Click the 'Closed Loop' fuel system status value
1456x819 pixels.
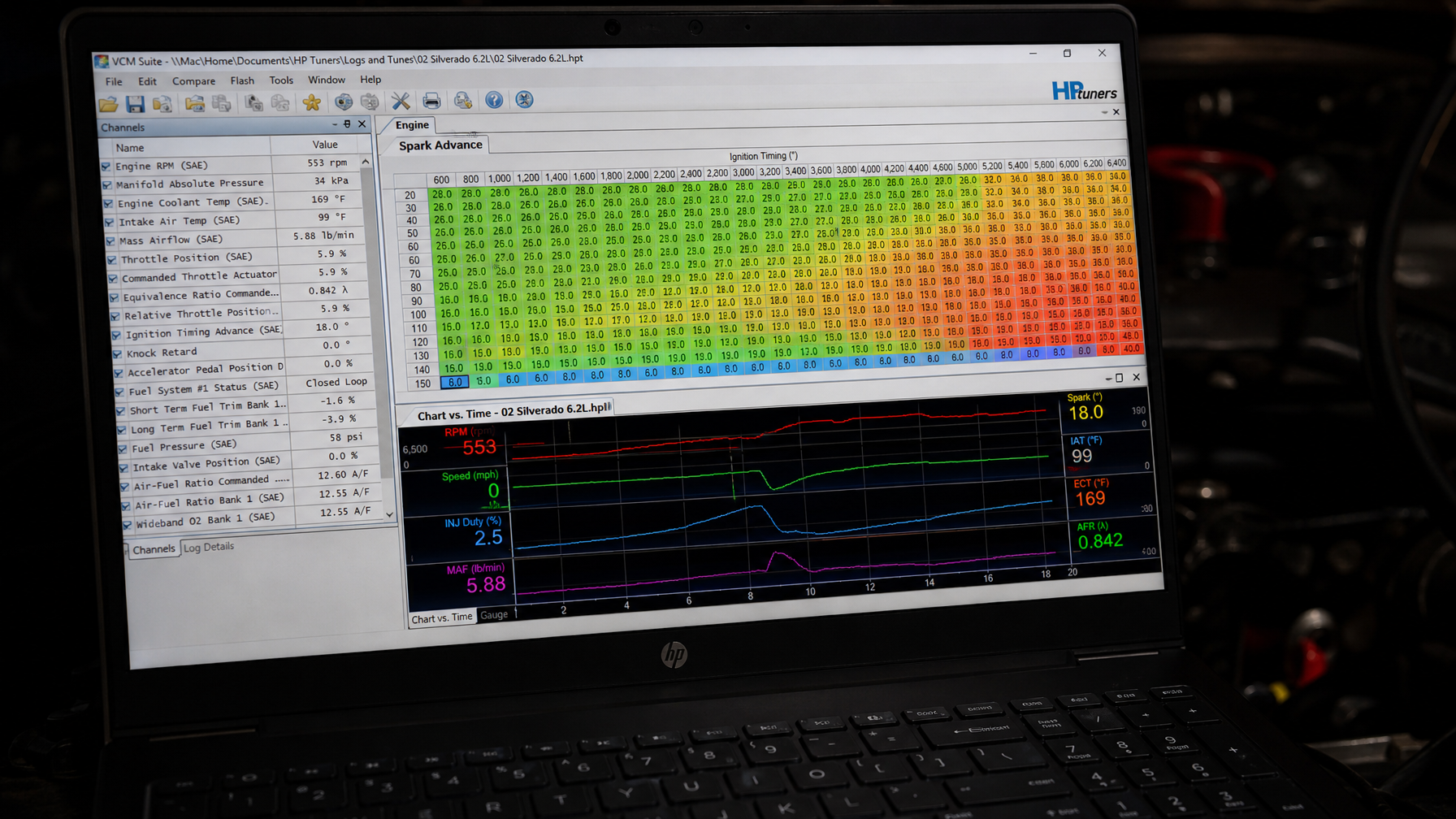[x=336, y=382]
